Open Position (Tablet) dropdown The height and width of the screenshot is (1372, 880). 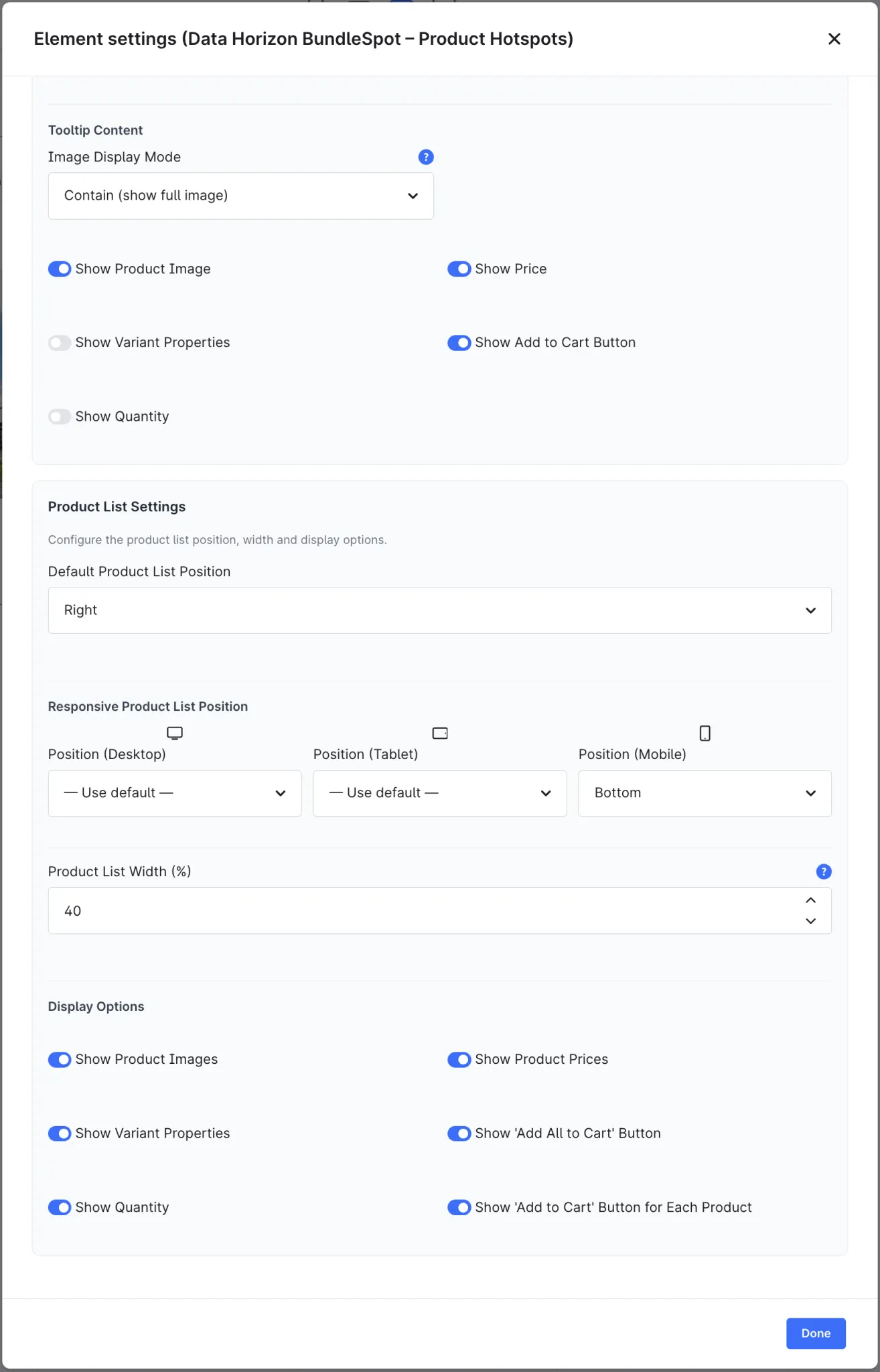tap(440, 793)
